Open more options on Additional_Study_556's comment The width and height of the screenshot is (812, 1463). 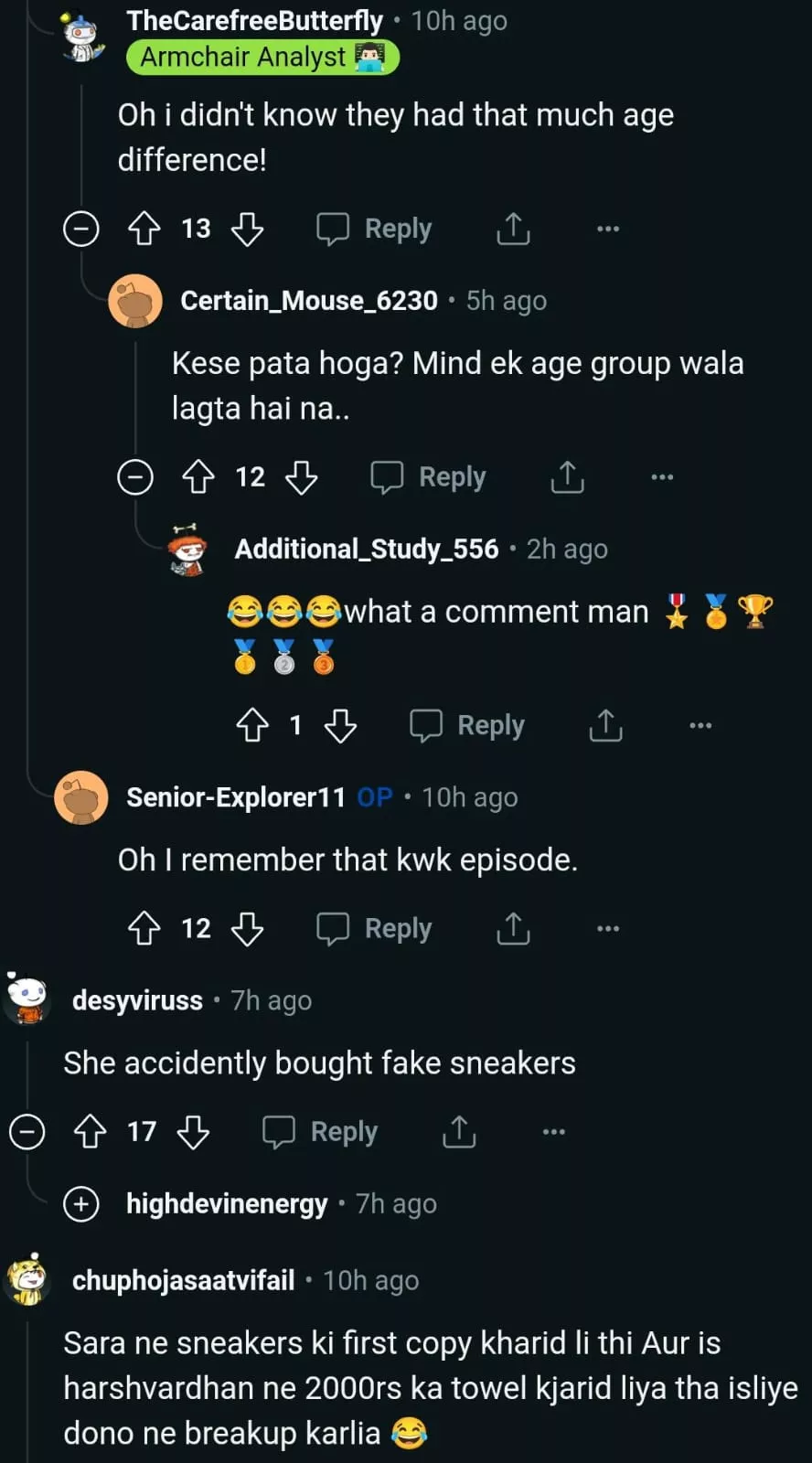700,726
